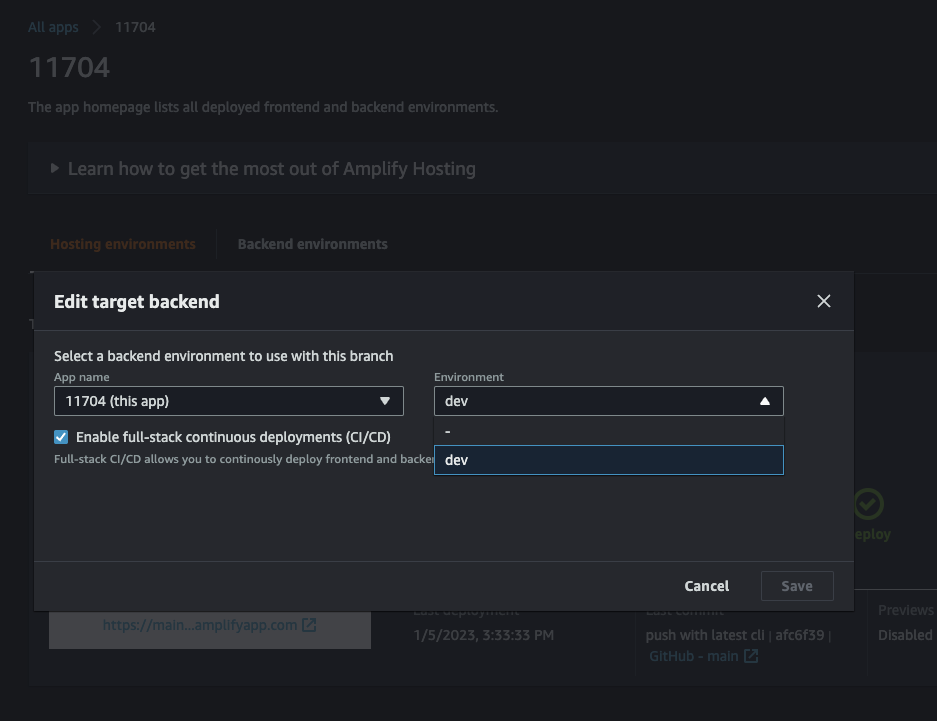Viewport: 937px width, 721px height.
Task: Click the green deploy checkmark icon
Action: 868,504
